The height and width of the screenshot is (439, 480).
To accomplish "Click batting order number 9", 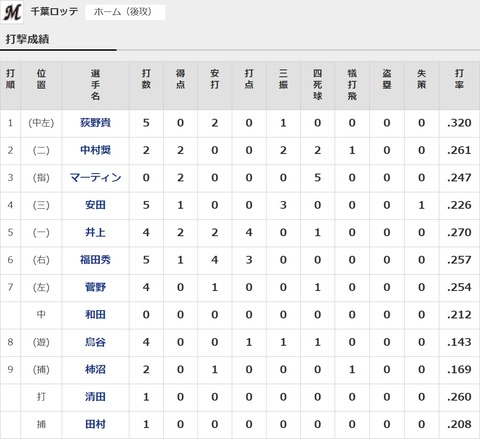I will pos(10,369).
